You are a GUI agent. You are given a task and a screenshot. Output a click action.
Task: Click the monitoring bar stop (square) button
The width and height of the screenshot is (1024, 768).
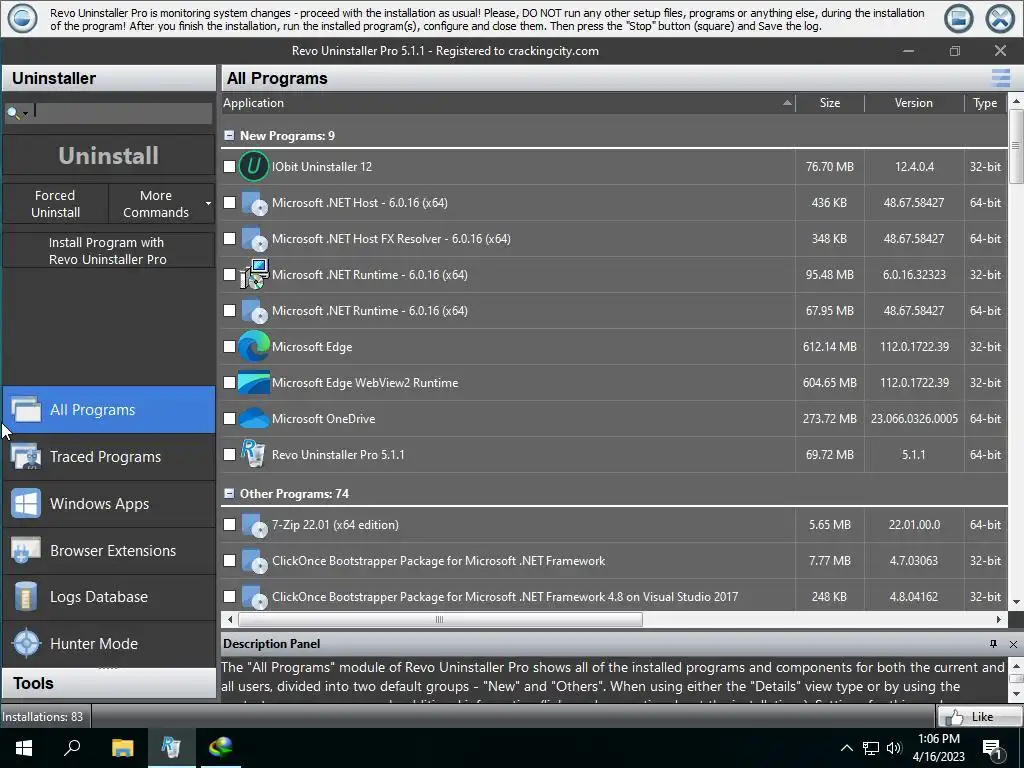click(x=959, y=18)
